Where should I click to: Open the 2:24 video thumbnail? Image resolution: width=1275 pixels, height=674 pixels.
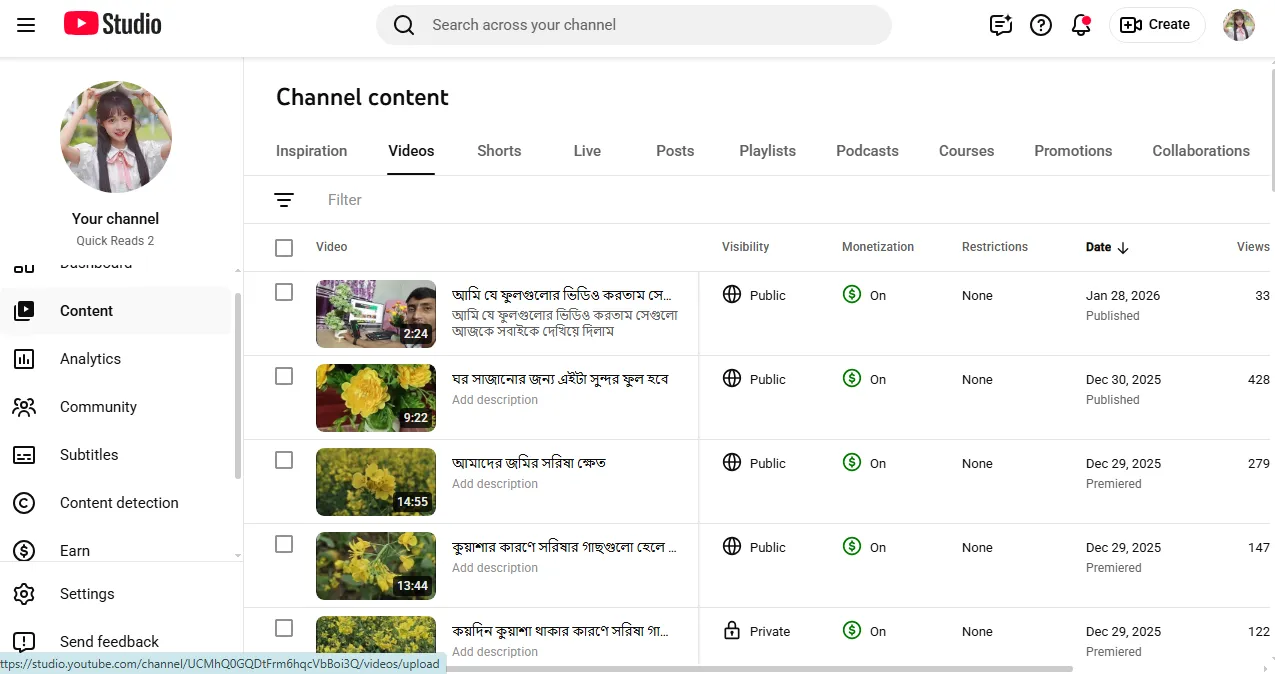coord(376,314)
